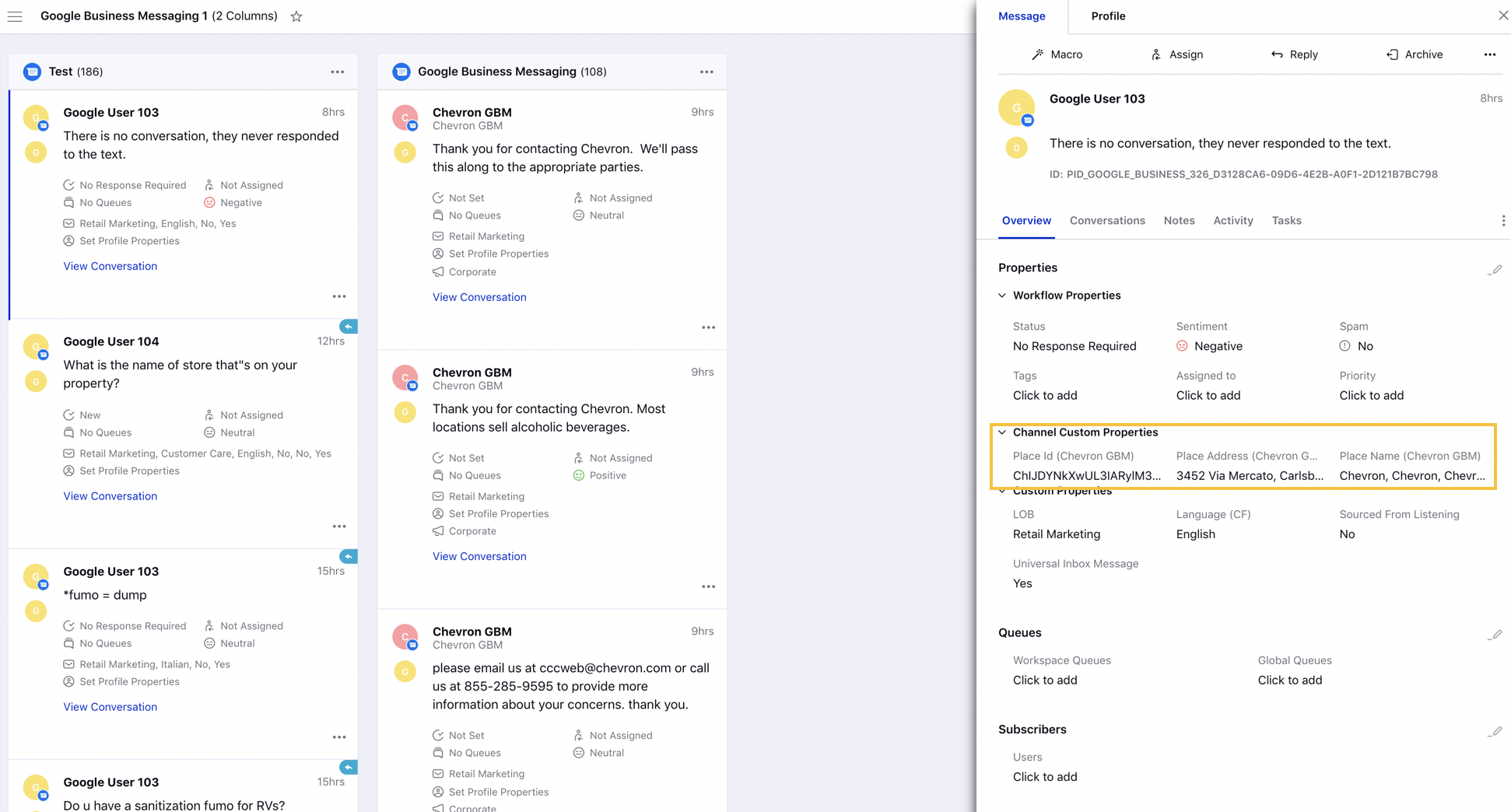Viewport: 1511px width, 812px height.
Task: Click Google Business Messaging column channel icon
Action: (x=401, y=72)
